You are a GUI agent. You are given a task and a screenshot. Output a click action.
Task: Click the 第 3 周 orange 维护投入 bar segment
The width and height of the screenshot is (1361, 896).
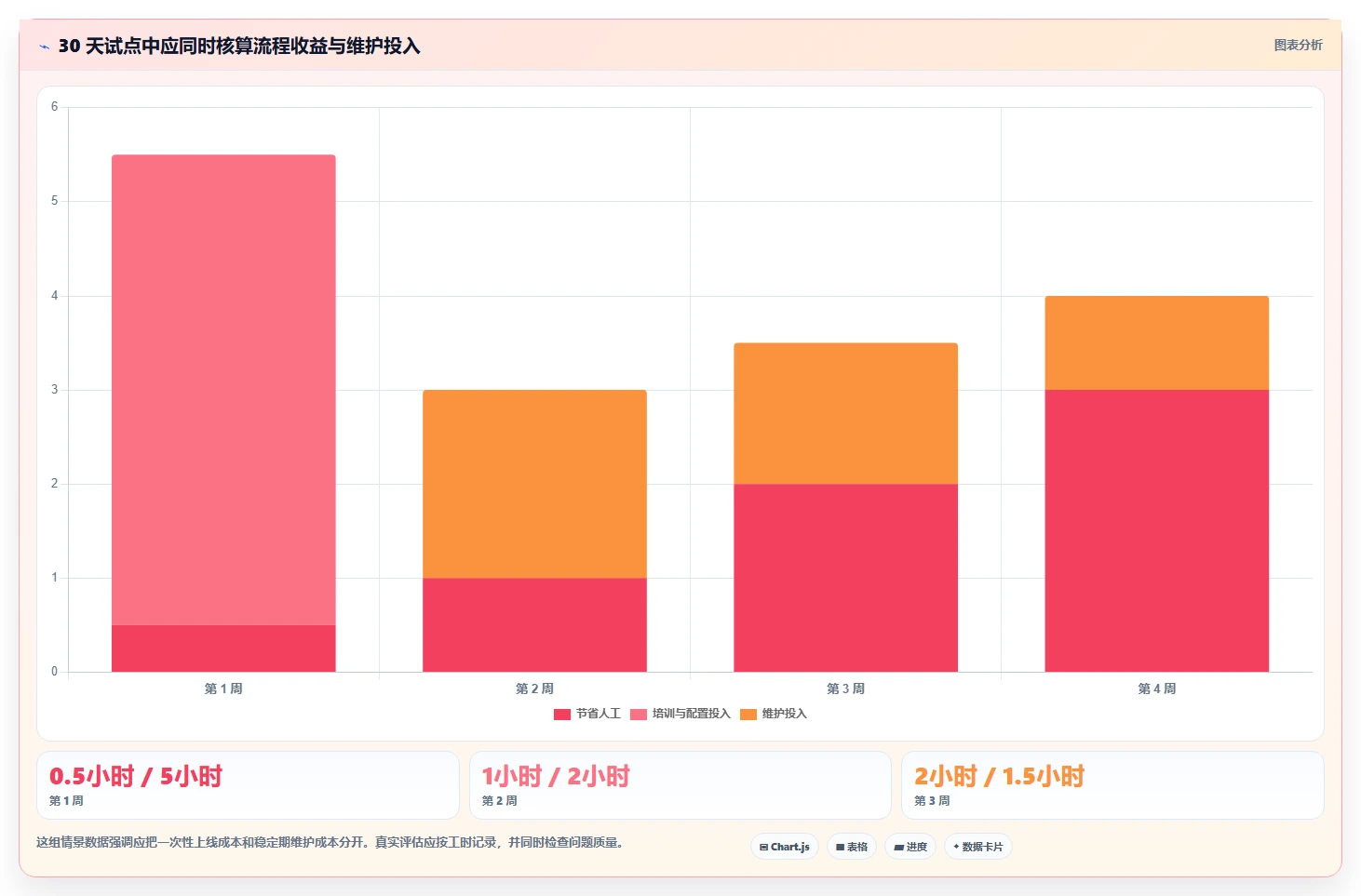tap(845, 413)
